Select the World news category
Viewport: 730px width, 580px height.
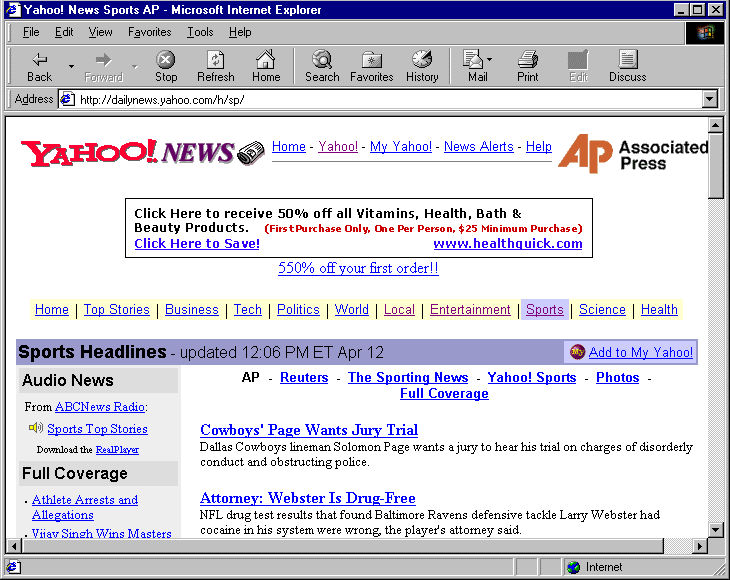click(x=351, y=310)
